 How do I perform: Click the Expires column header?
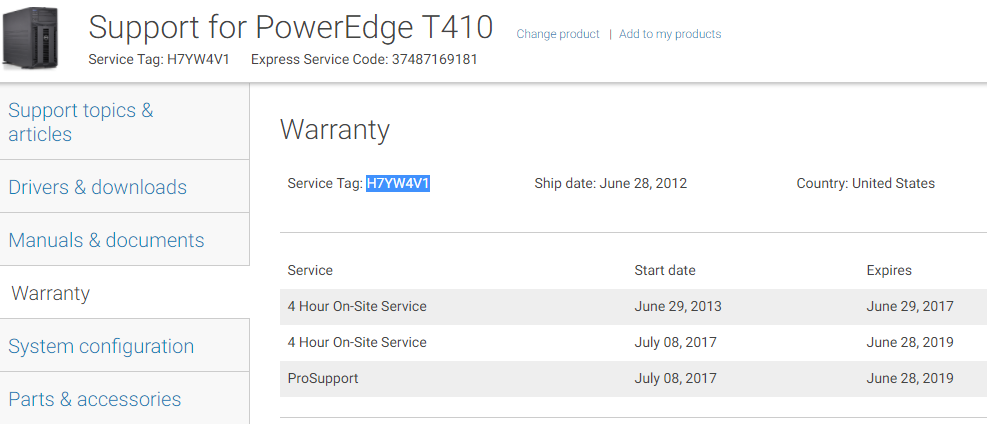[889, 270]
